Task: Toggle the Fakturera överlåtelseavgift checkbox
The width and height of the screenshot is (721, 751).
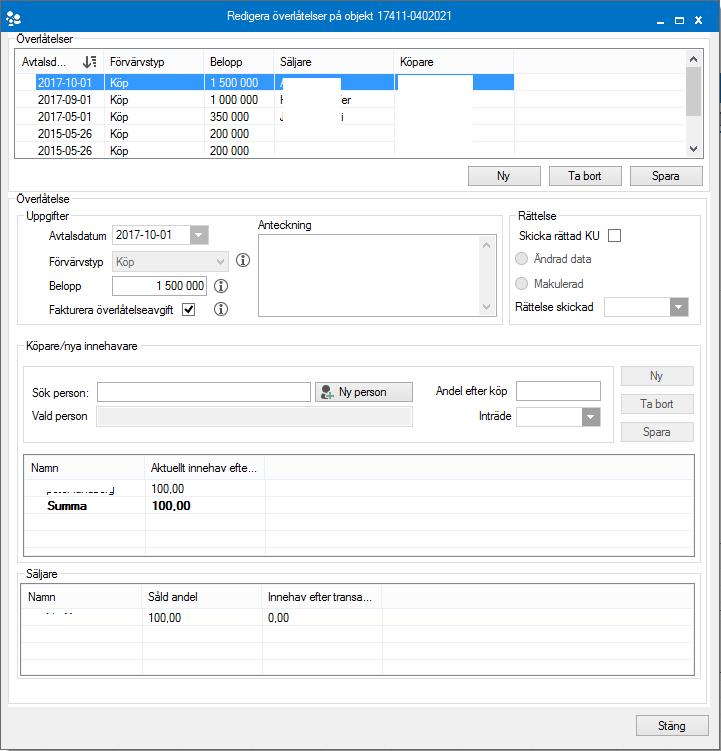Action: 189,309
